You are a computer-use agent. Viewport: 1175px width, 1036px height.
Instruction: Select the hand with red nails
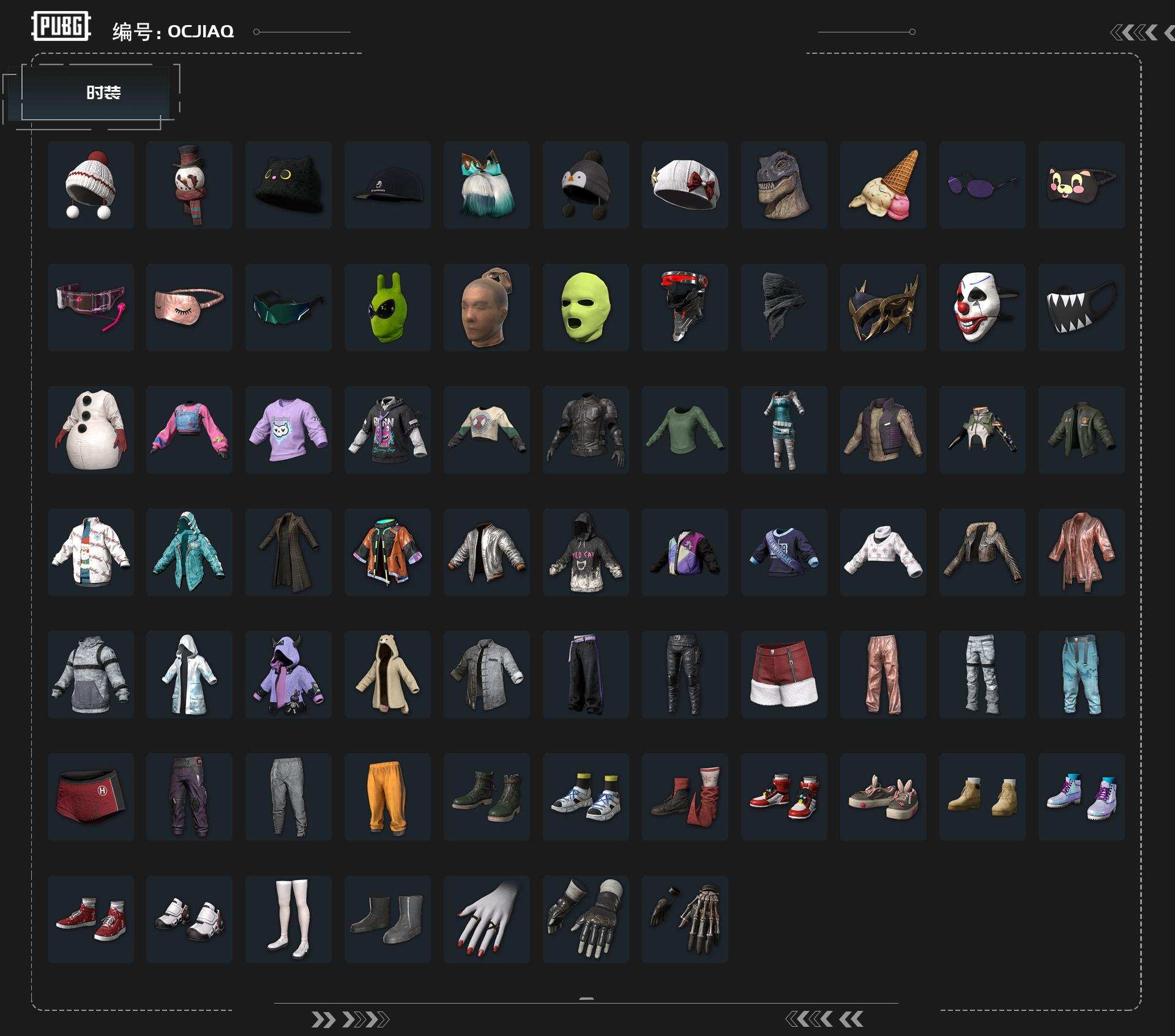(487, 919)
